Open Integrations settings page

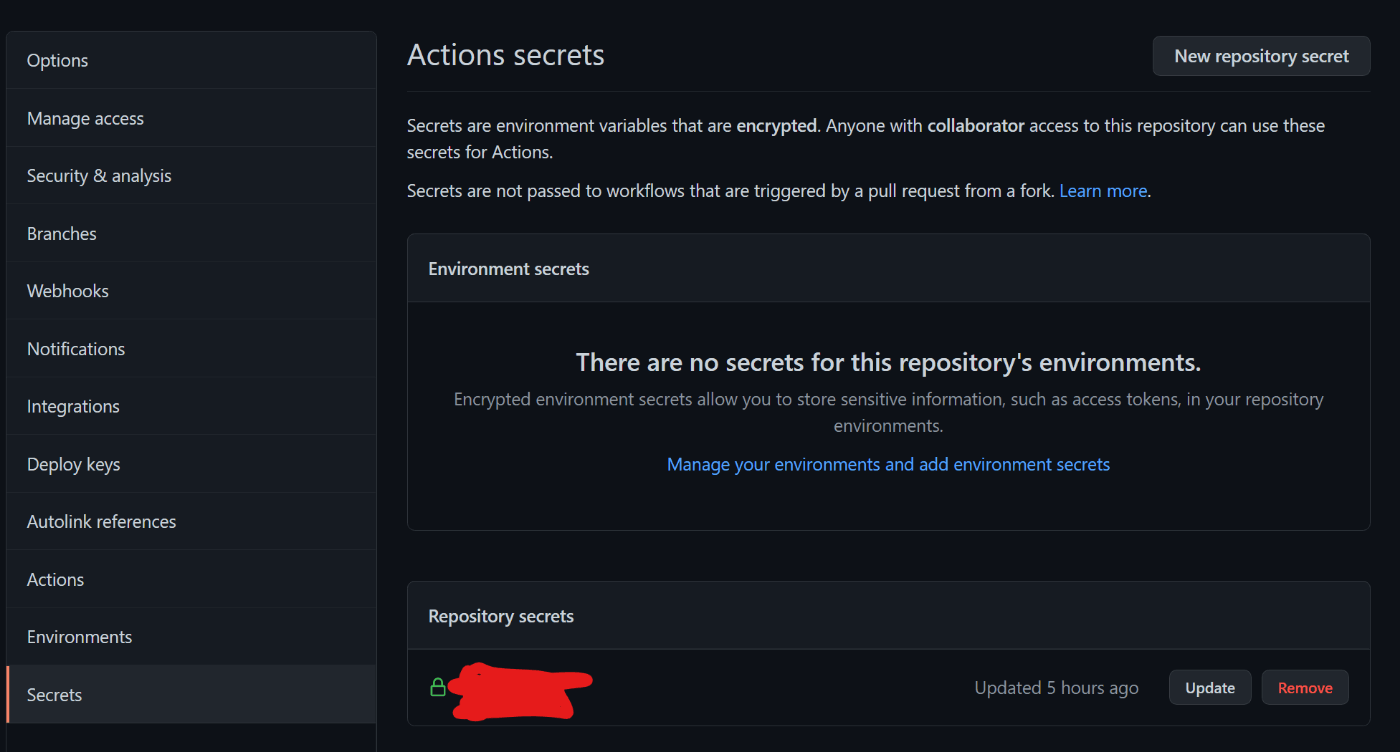[191, 407]
